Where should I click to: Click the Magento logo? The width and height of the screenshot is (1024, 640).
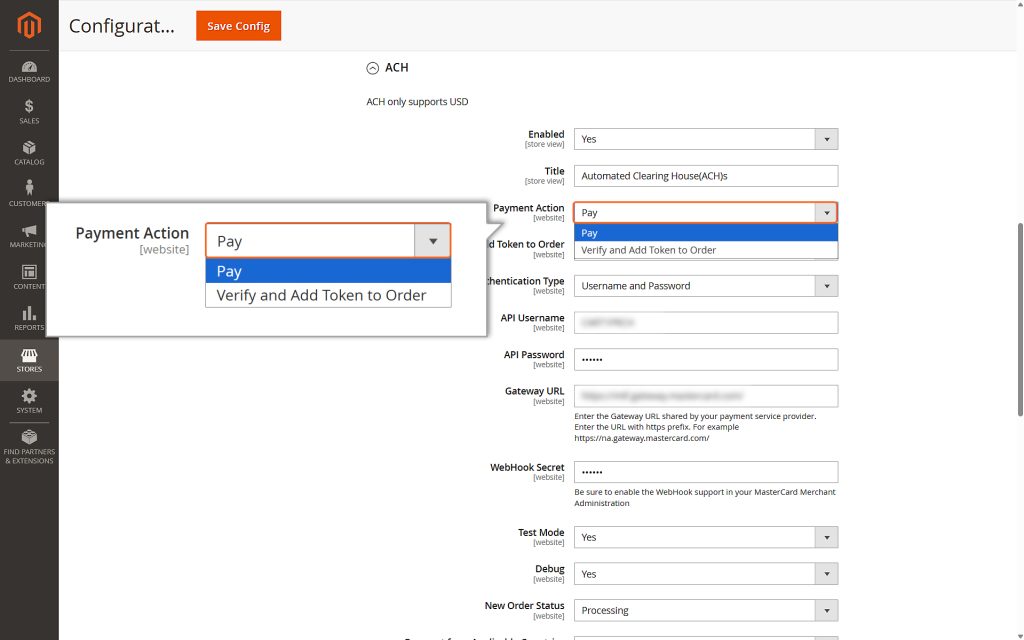tap(29, 27)
